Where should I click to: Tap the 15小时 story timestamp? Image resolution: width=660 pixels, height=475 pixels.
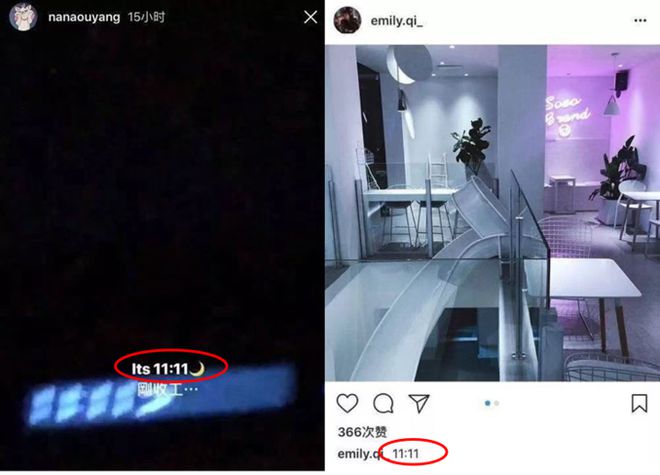coord(146,17)
